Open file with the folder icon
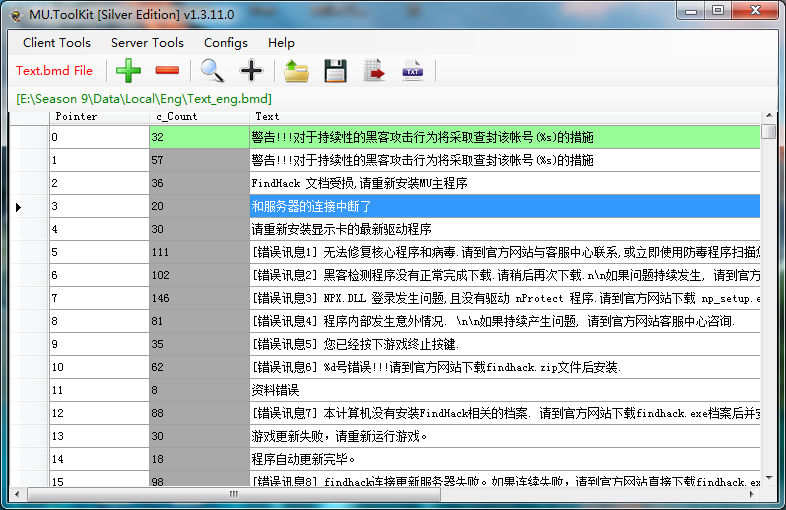The height and width of the screenshot is (510, 786). pos(296,71)
